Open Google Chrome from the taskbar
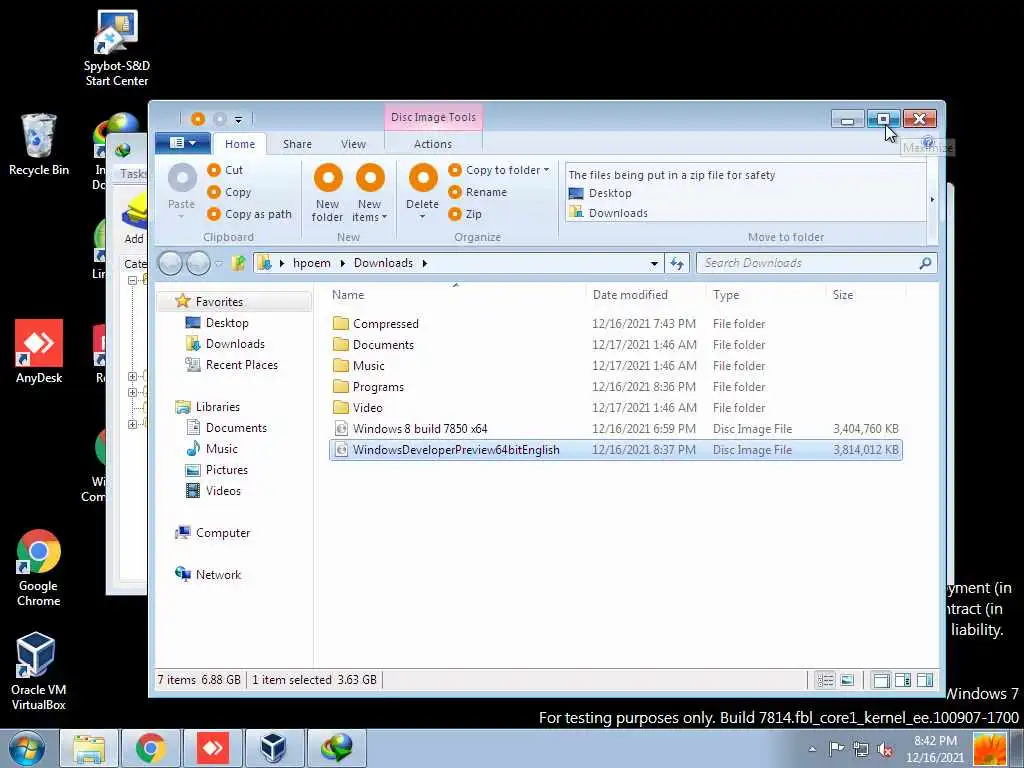This screenshot has height=768, width=1024. pyautogui.click(x=151, y=748)
